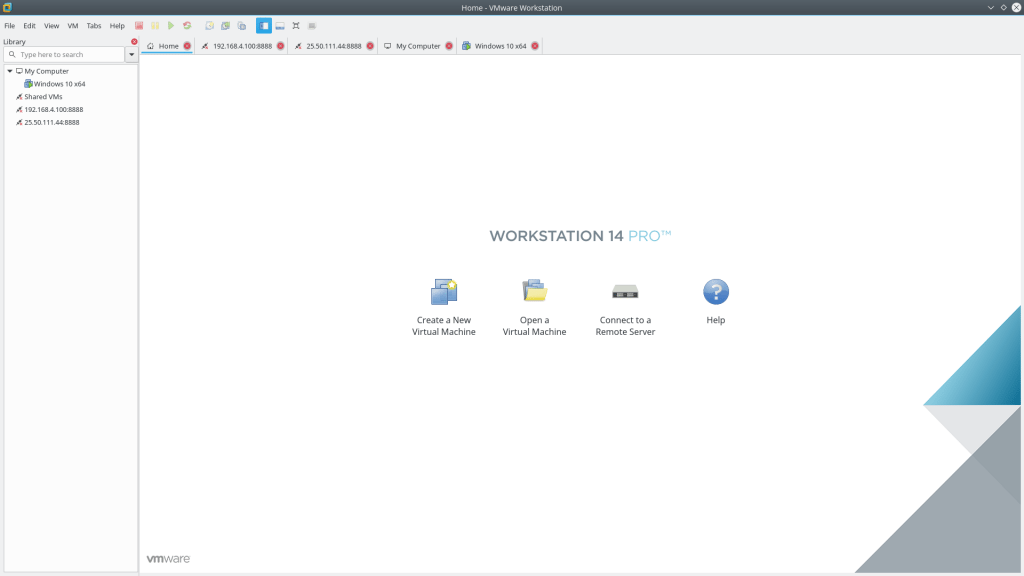Close the Windows 10 x64 tab
Screen dimensions: 1024x576
pyautogui.click(x=535, y=46)
